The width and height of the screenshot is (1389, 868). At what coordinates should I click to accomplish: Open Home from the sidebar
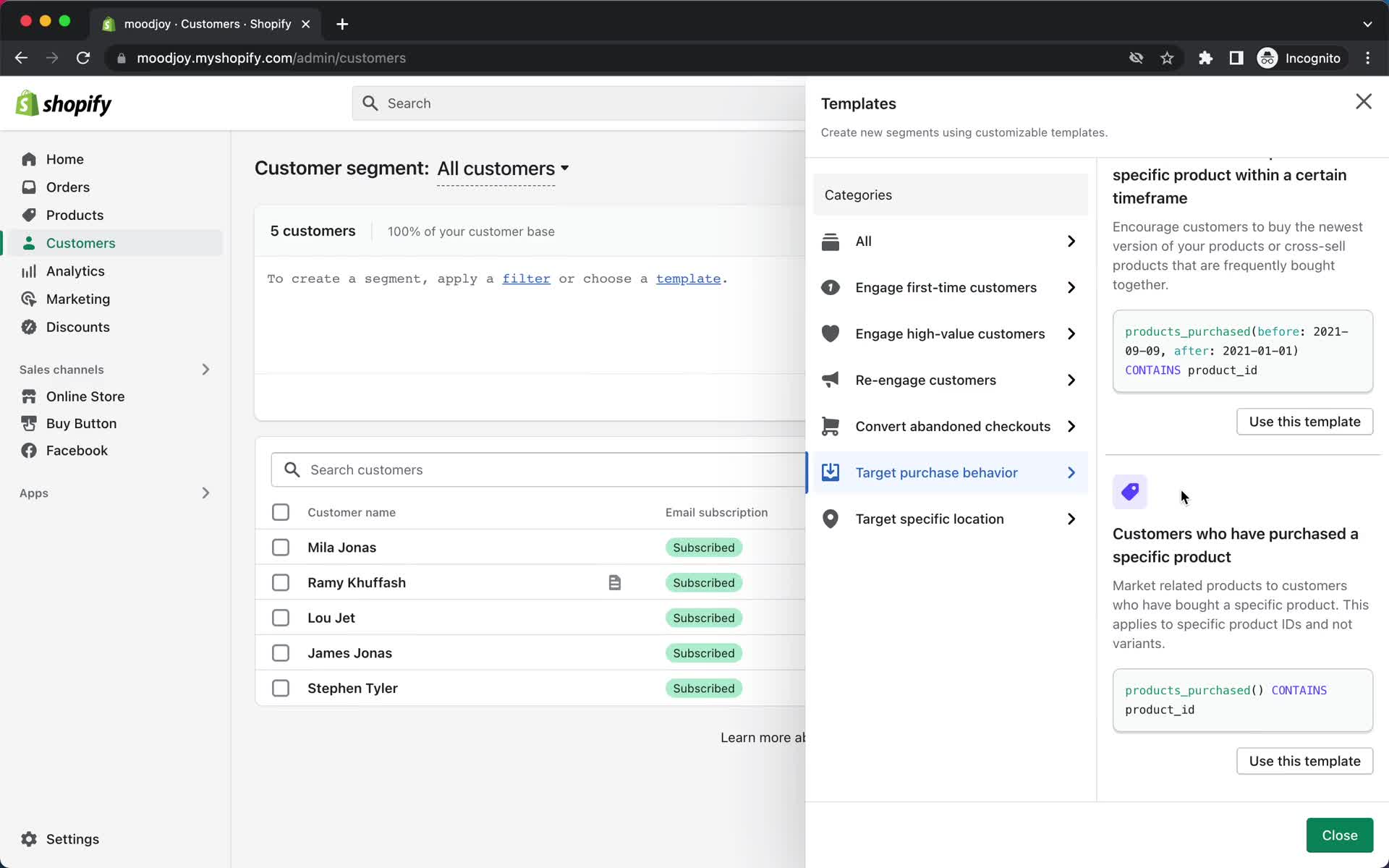pos(64,159)
